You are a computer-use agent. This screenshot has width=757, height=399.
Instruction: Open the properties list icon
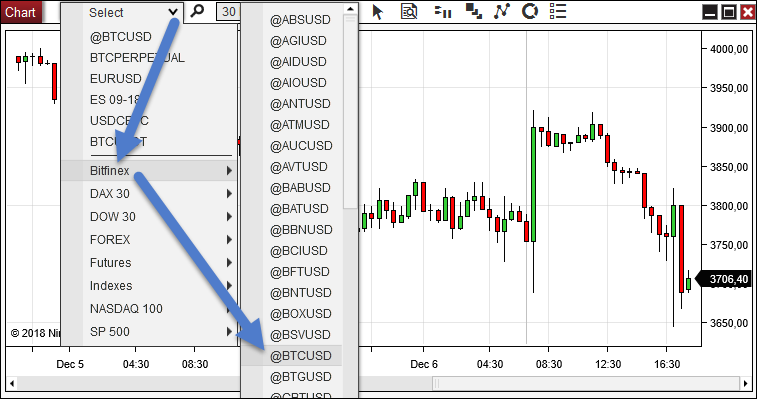(558, 11)
